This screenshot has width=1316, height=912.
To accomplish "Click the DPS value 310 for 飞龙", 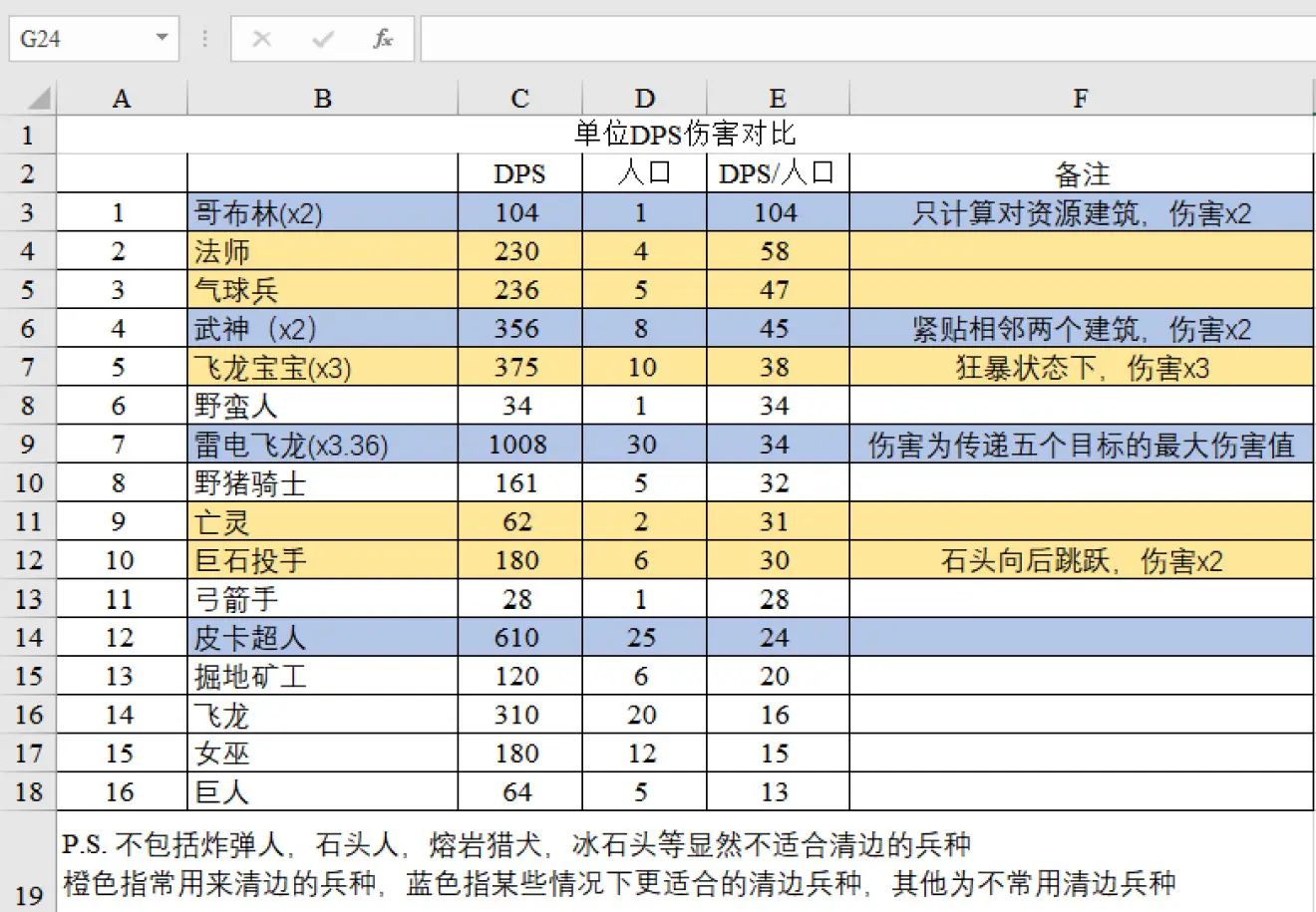I will (x=519, y=715).
